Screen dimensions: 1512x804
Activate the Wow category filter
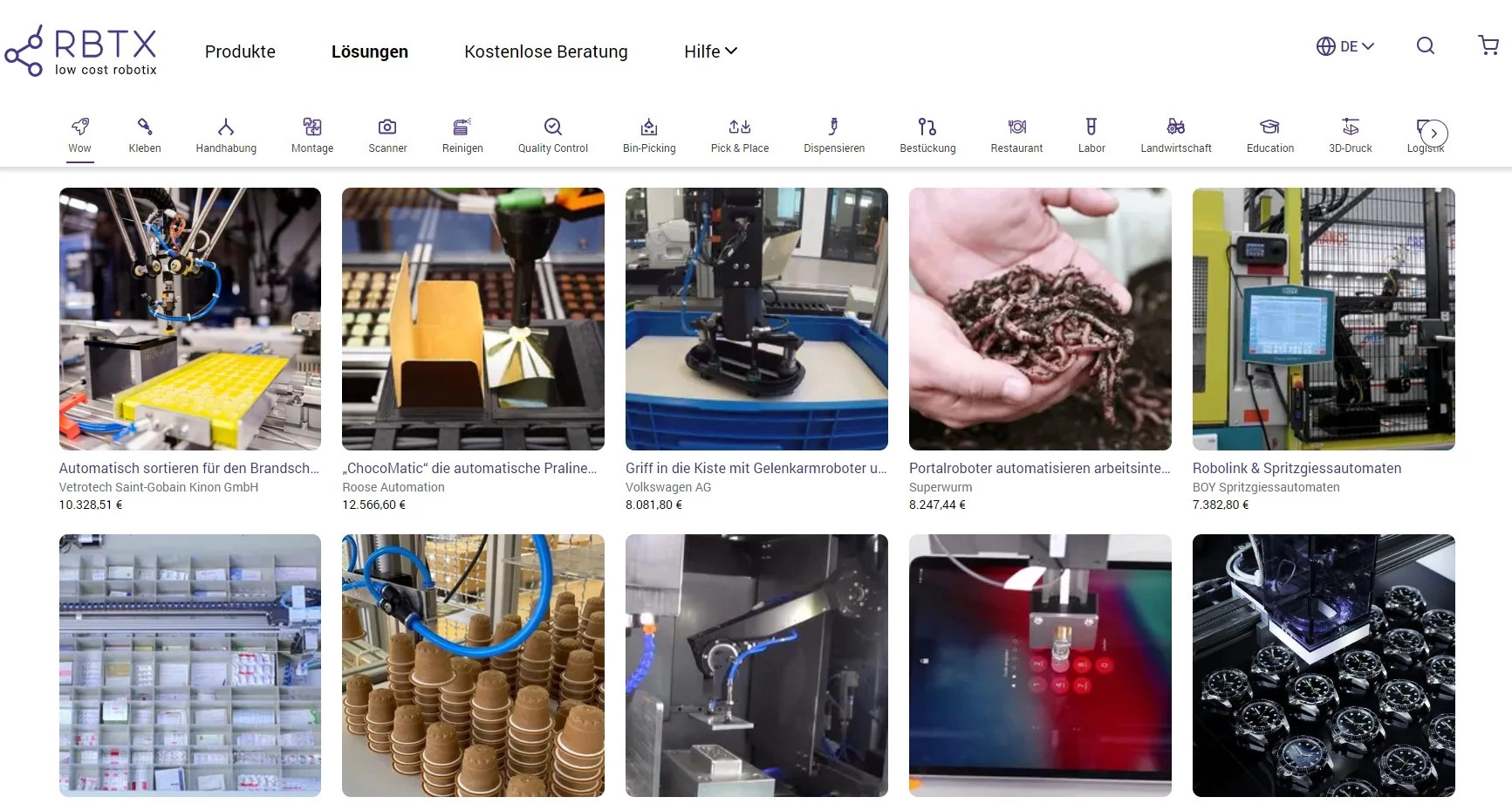coord(79,133)
